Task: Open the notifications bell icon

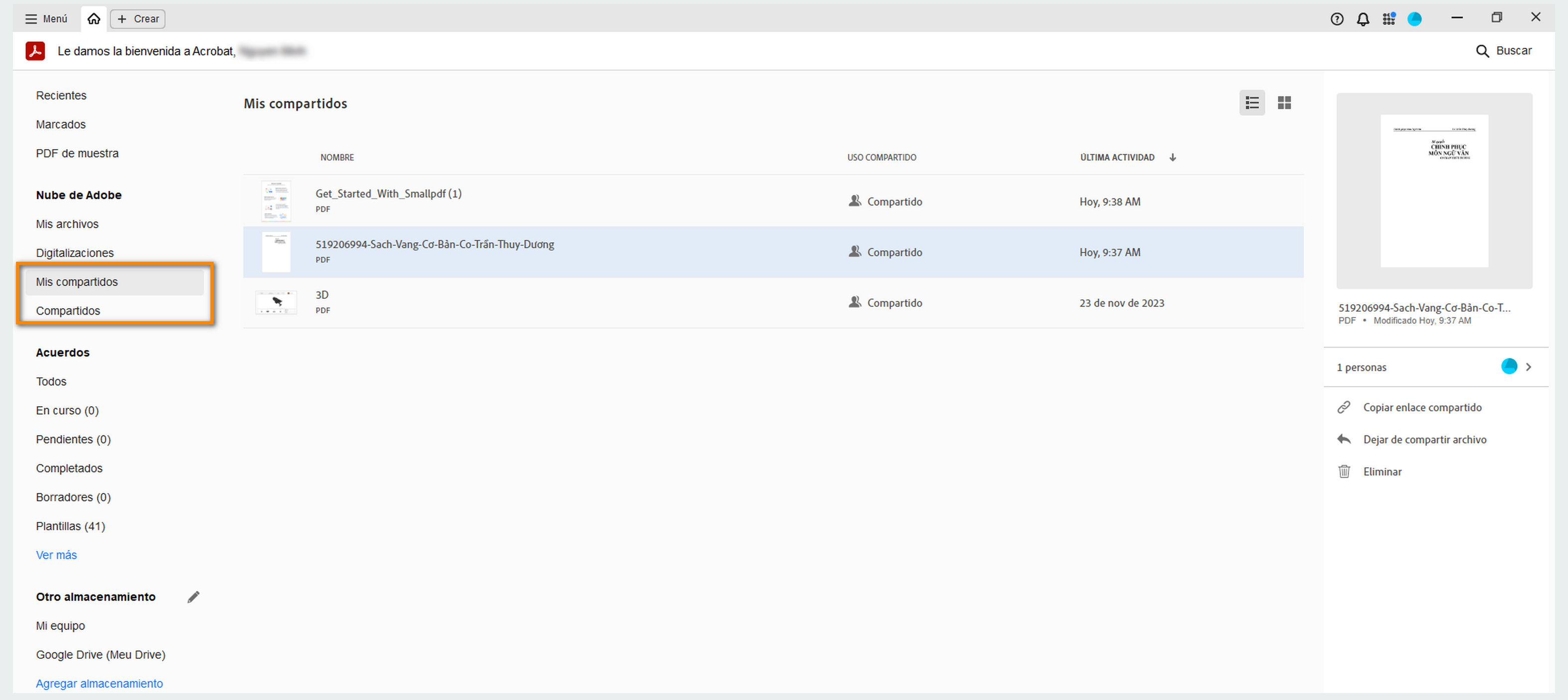Action: (x=1363, y=19)
